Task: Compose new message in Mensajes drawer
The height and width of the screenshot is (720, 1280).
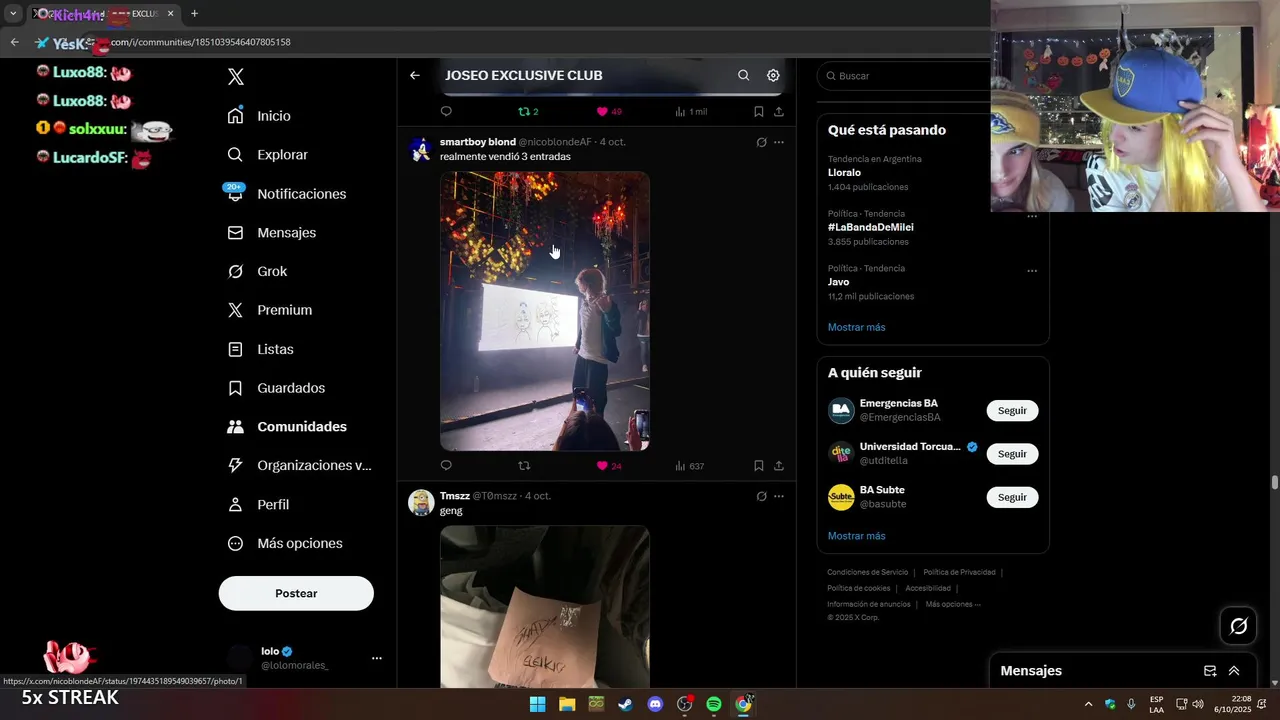Action: click(1210, 671)
